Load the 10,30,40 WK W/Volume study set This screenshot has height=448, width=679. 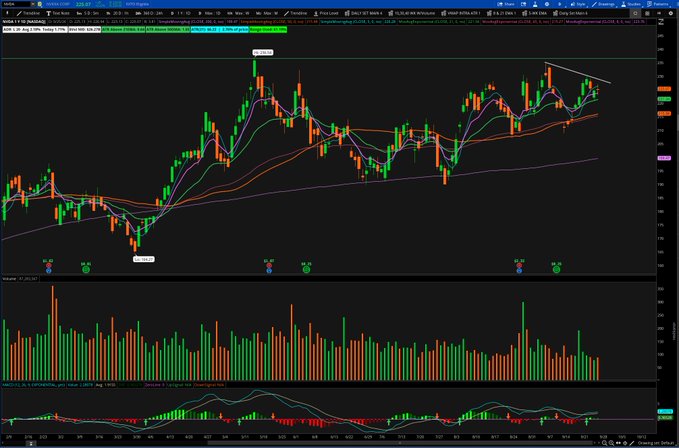point(412,13)
